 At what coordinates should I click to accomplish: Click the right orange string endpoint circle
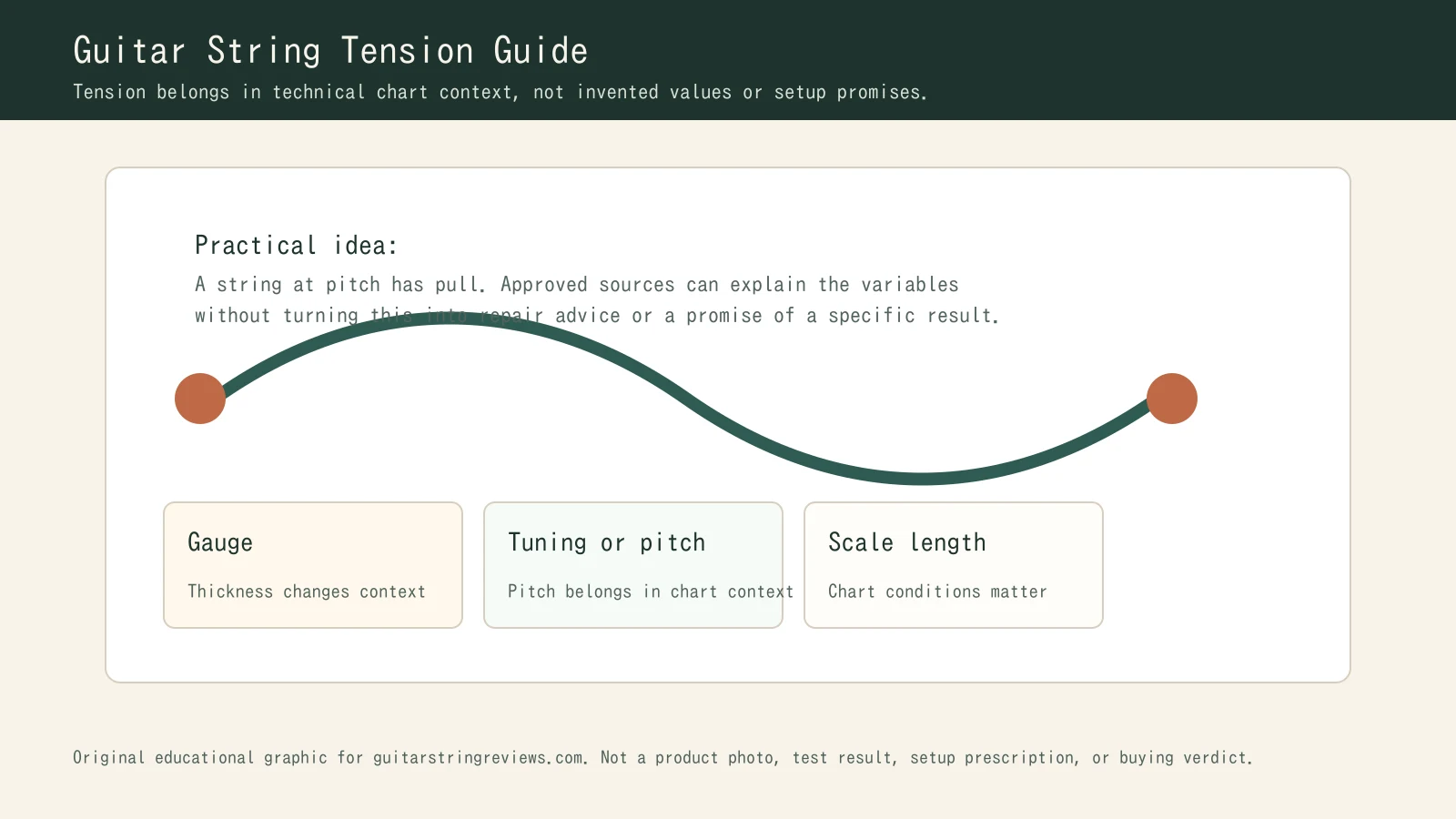tap(1172, 399)
